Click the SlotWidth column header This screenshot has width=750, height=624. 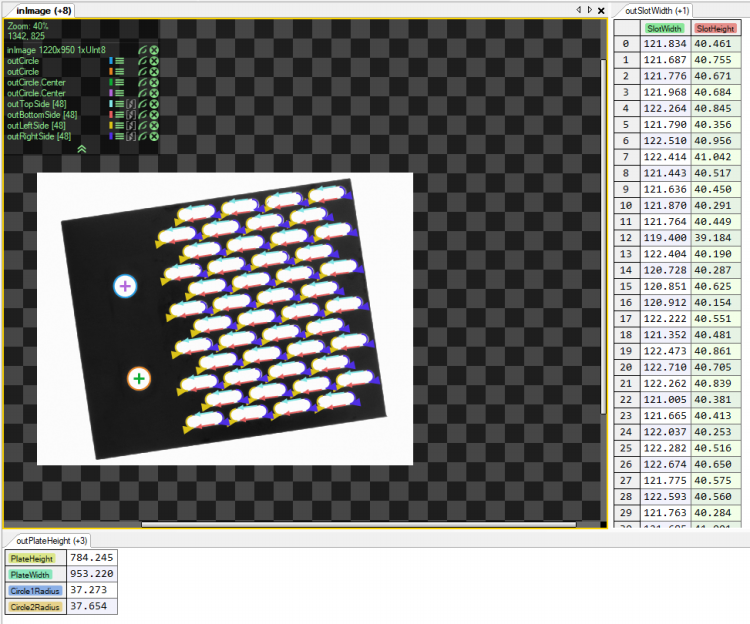pos(664,29)
